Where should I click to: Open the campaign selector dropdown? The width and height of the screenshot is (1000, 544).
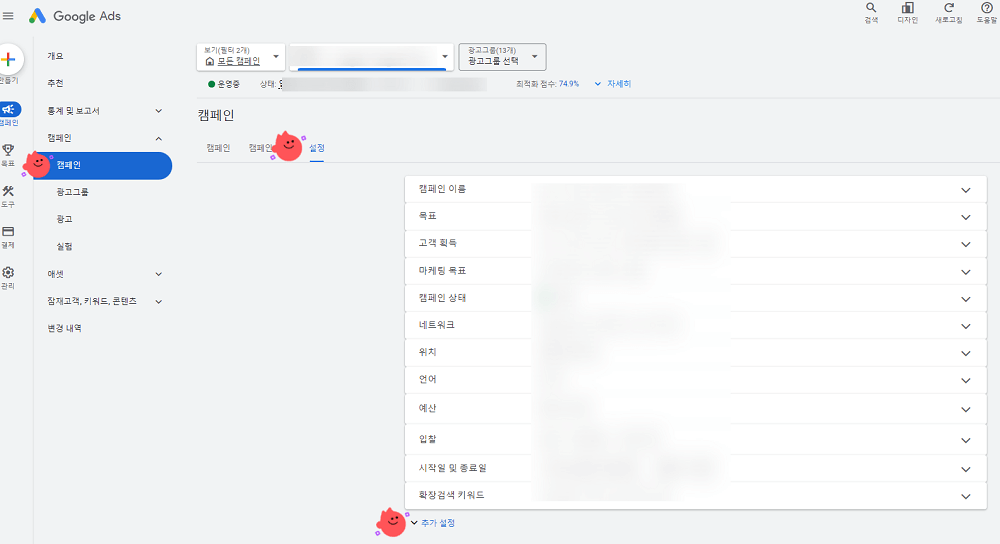[371, 57]
